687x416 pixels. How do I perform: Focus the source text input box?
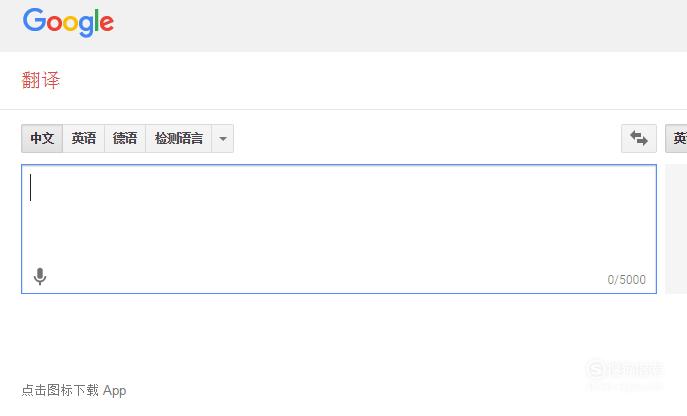(x=339, y=229)
